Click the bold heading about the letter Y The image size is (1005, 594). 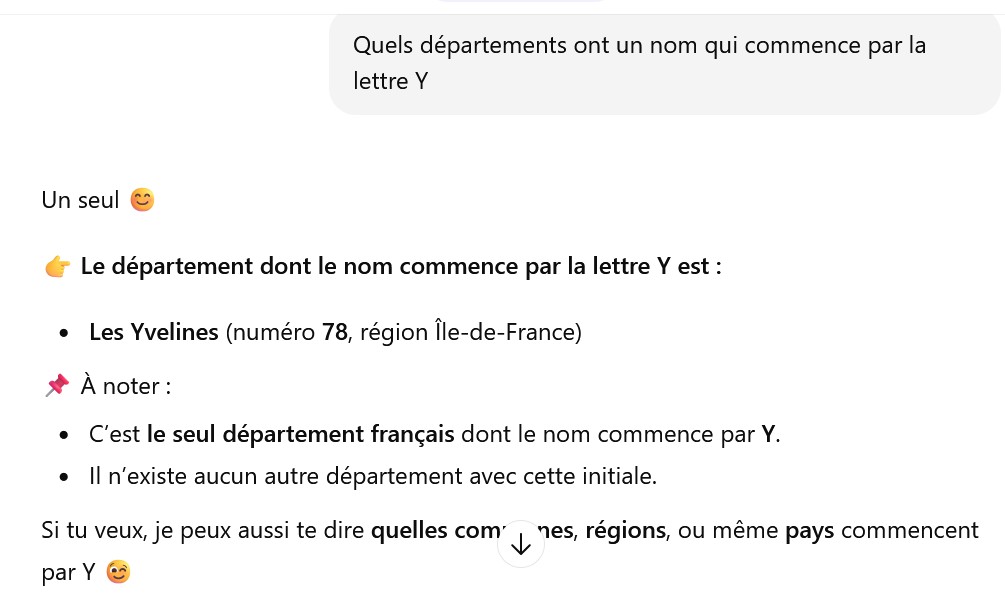pyautogui.click(x=400, y=267)
